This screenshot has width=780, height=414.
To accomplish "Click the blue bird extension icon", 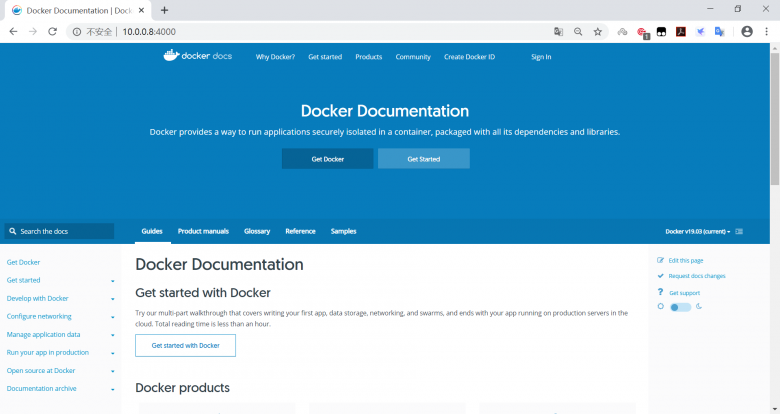I will 700,32.
